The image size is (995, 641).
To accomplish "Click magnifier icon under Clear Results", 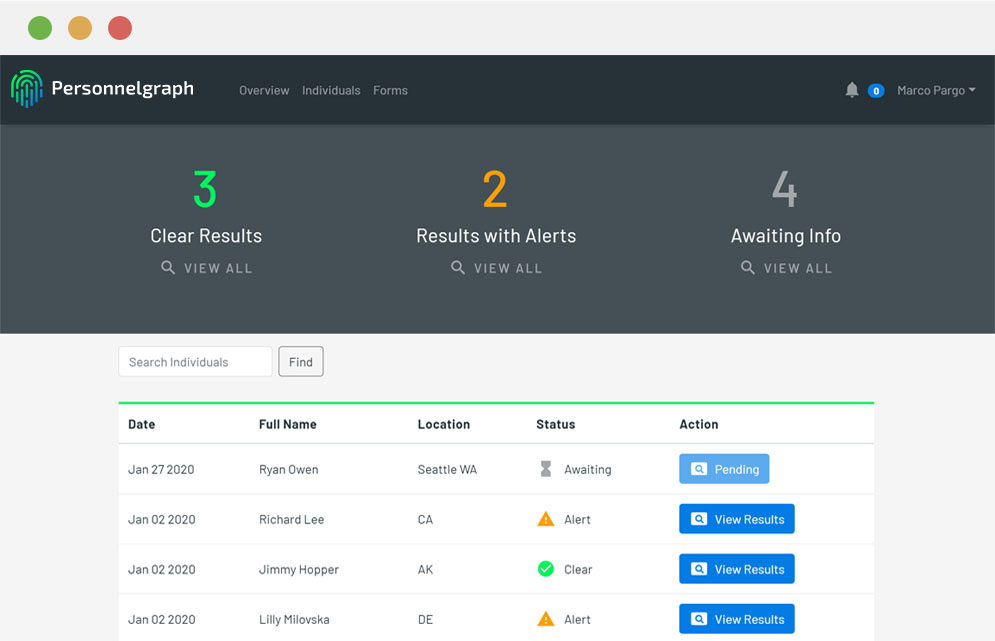I will tap(168, 268).
